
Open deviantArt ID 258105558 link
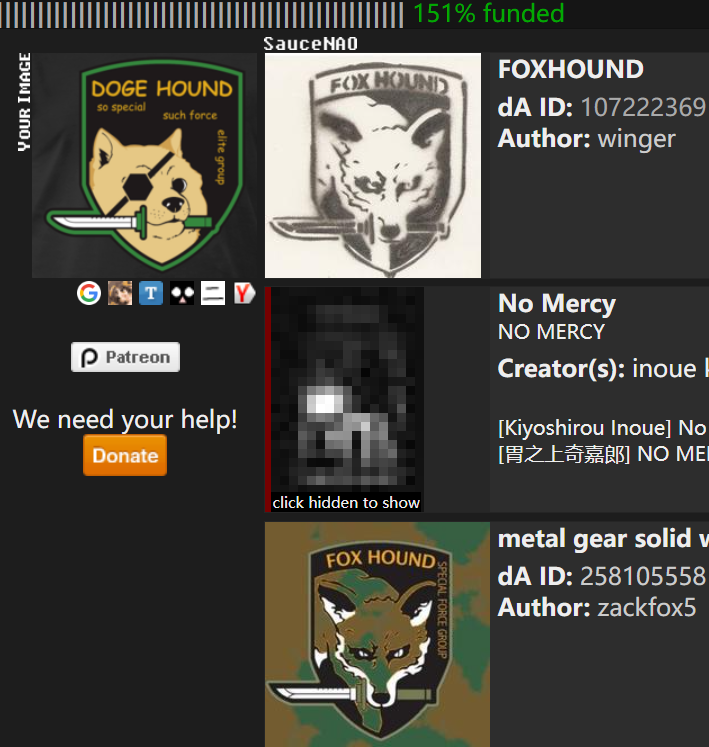coord(643,576)
